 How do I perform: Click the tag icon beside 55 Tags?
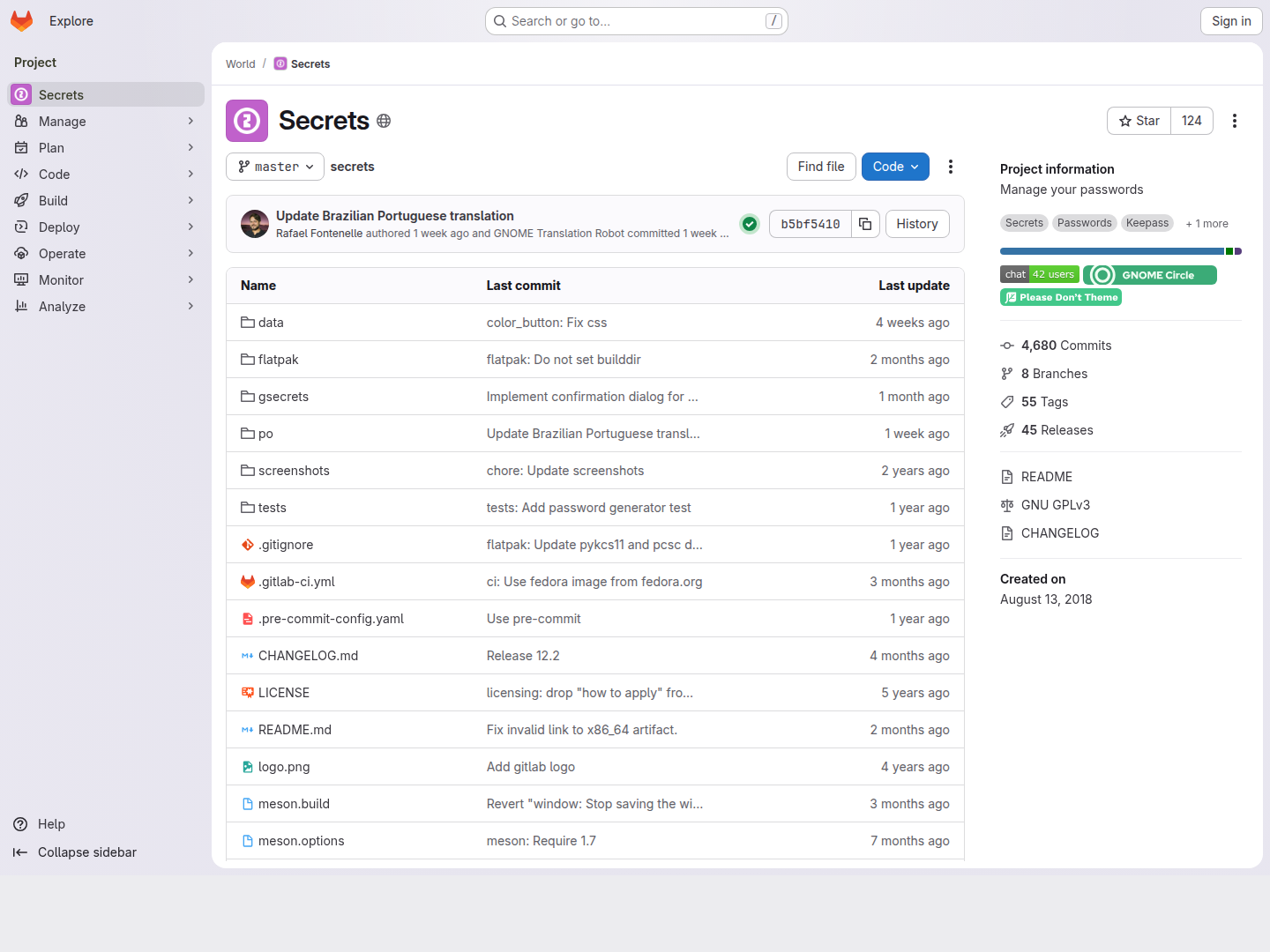coord(1007,402)
